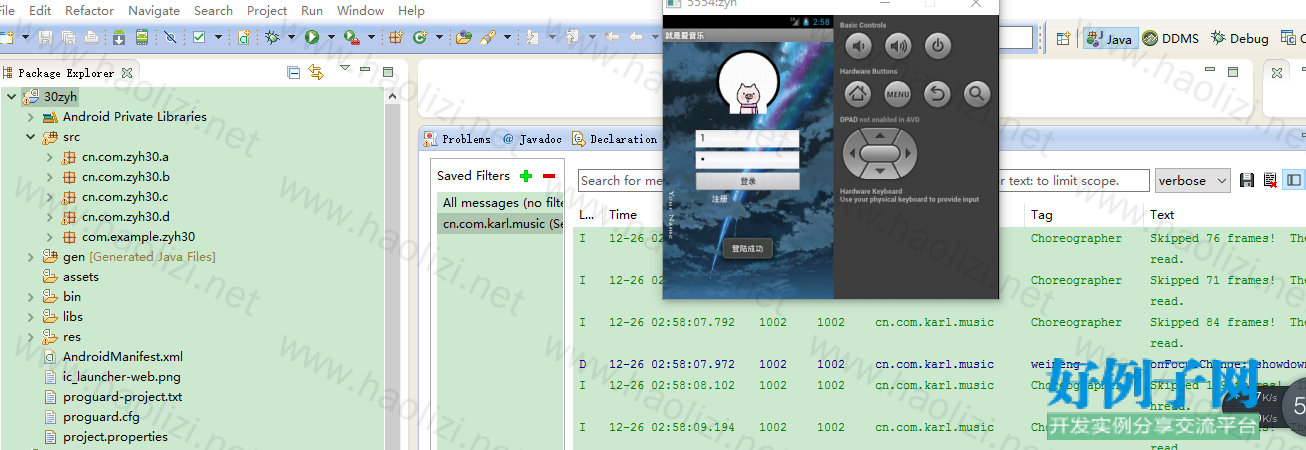This screenshot has width=1306, height=450.
Task: Switch to the Javadoc tab
Action: [x=531, y=139]
